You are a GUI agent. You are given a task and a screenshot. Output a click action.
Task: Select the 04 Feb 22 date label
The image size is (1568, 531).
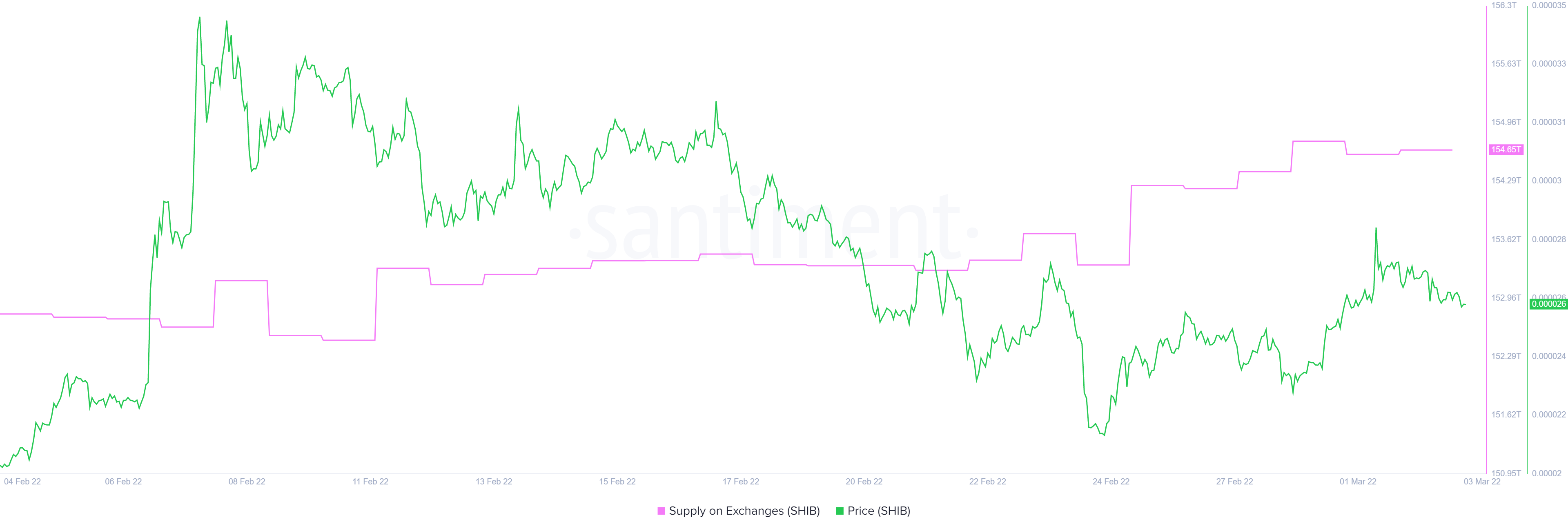click(x=22, y=482)
